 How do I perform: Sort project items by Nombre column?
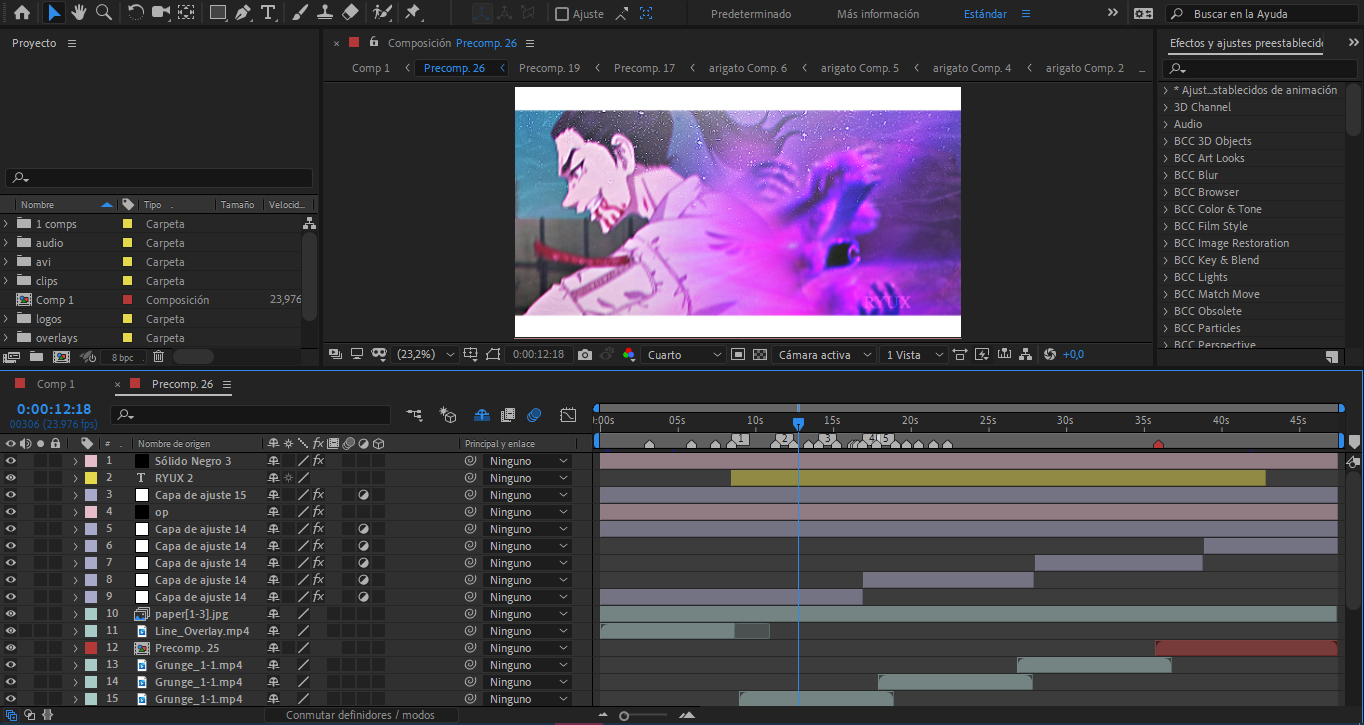click(38, 204)
